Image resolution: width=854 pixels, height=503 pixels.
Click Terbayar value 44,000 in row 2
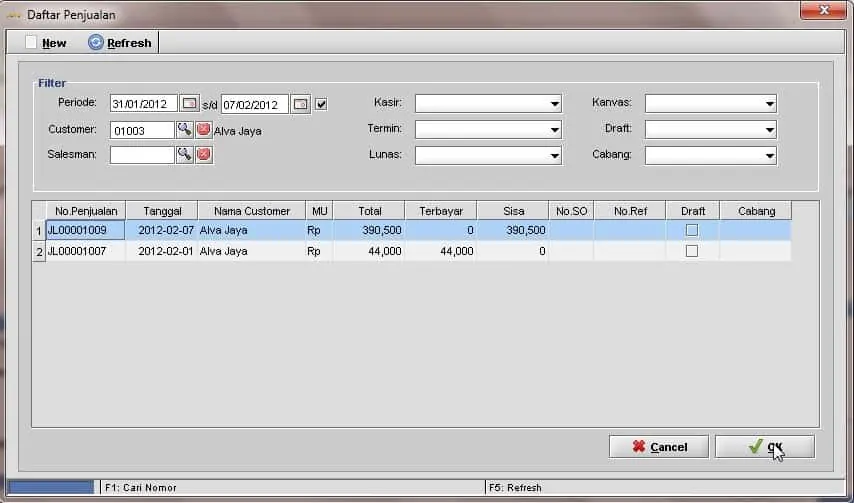click(x=441, y=251)
